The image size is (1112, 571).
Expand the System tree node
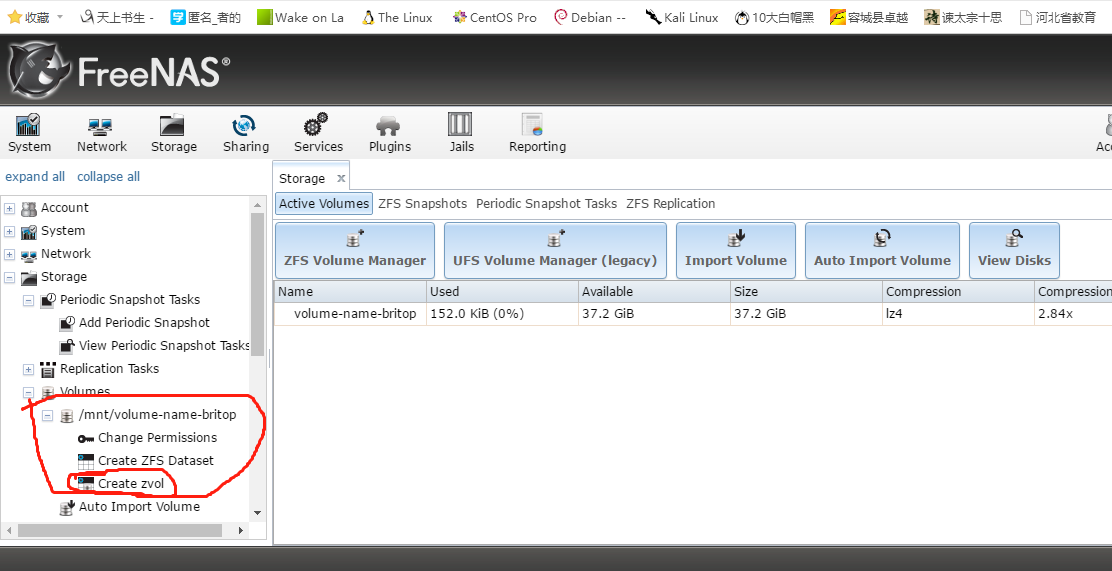point(9,232)
